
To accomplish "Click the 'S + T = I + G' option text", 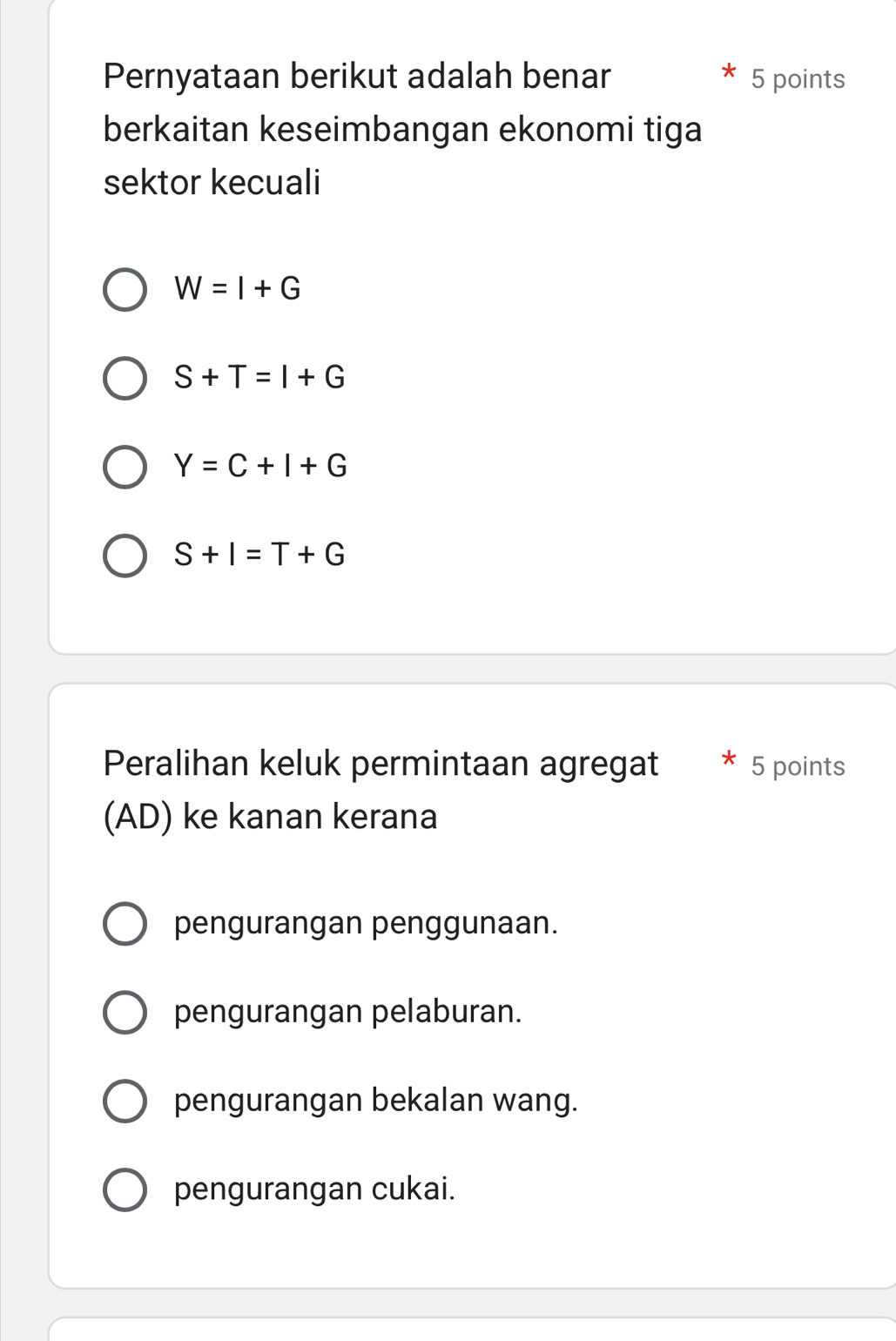I will coord(259,377).
